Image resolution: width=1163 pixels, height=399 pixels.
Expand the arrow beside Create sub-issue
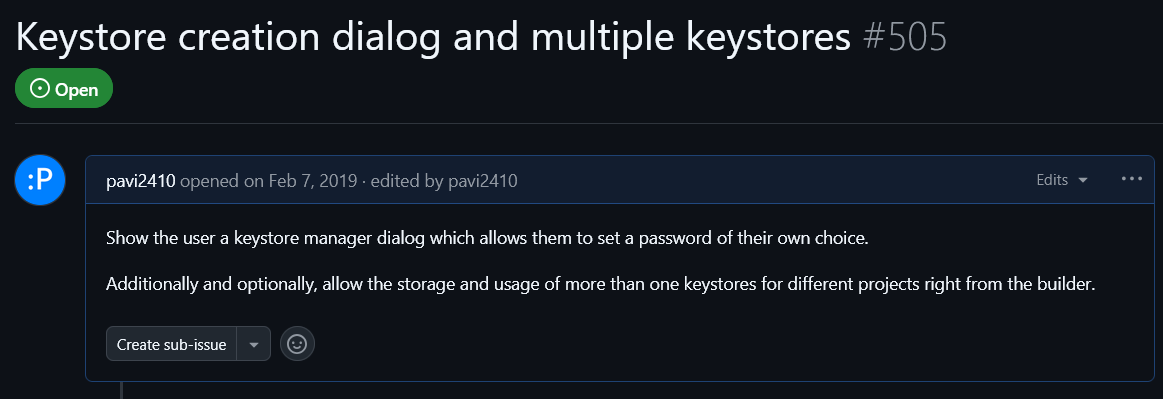pos(254,345)
